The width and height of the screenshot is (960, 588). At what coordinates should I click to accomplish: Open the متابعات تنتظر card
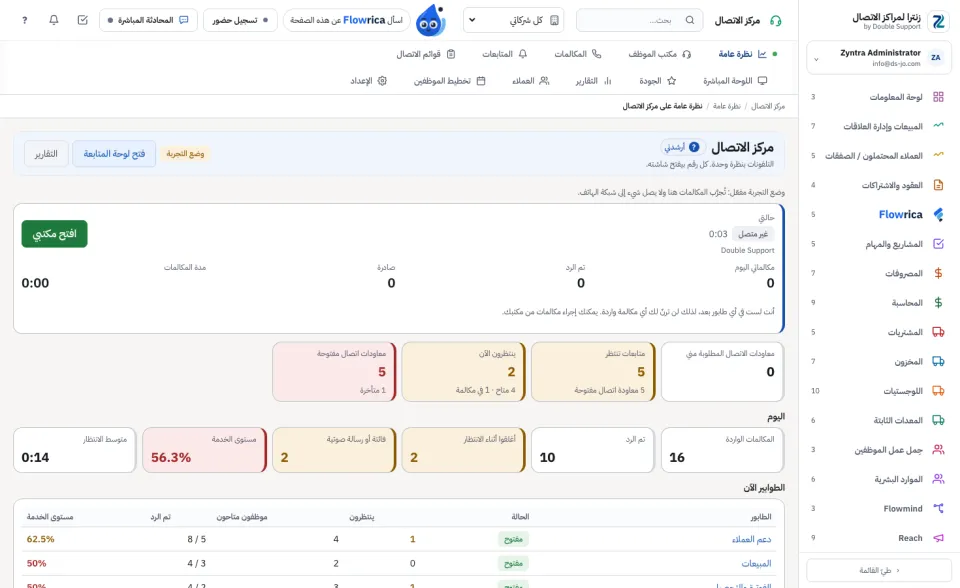coord(593,372)
